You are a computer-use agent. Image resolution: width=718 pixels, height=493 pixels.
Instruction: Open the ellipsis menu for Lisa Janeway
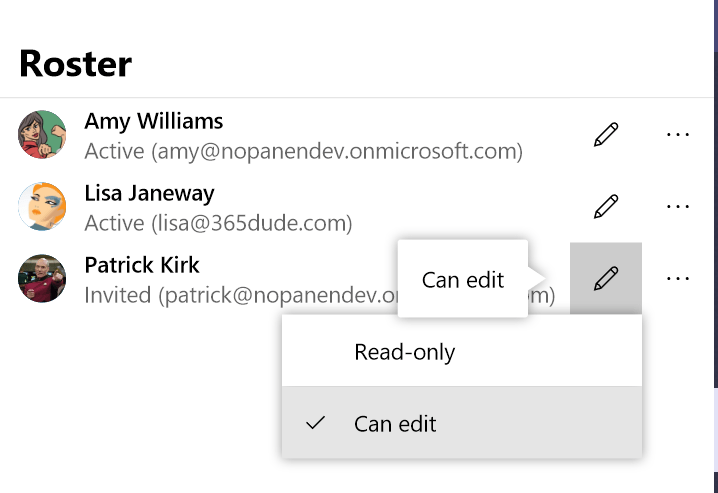pyautogui.click(x=678, y=207)
